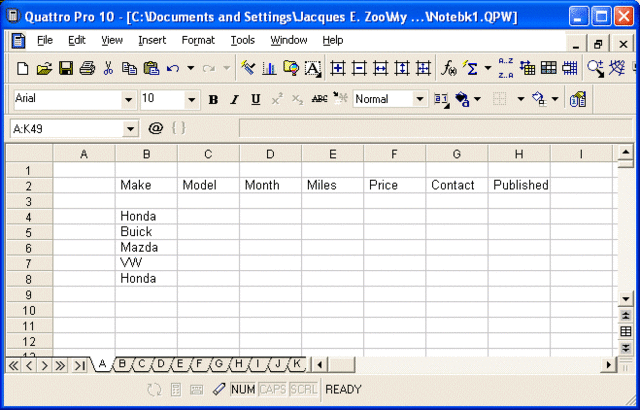Open the formula composer f(x) icon
640x410 pixels.
coord(449,68)
